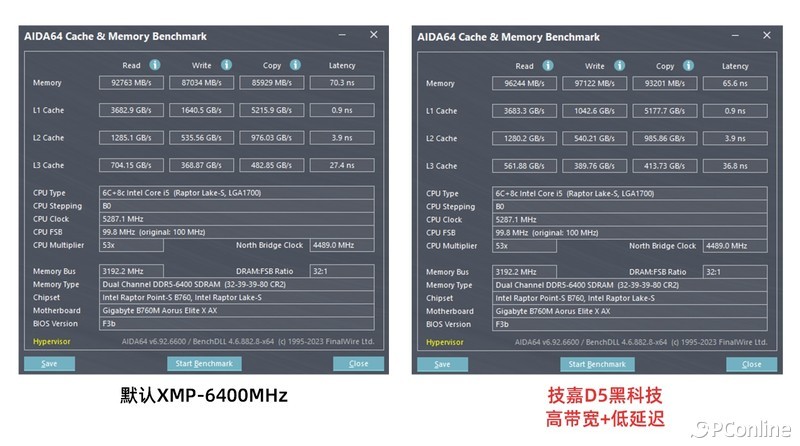Close the left AIDA64 window with X
800x446 pixels.
pyautogui.click(x=374, y=35)
